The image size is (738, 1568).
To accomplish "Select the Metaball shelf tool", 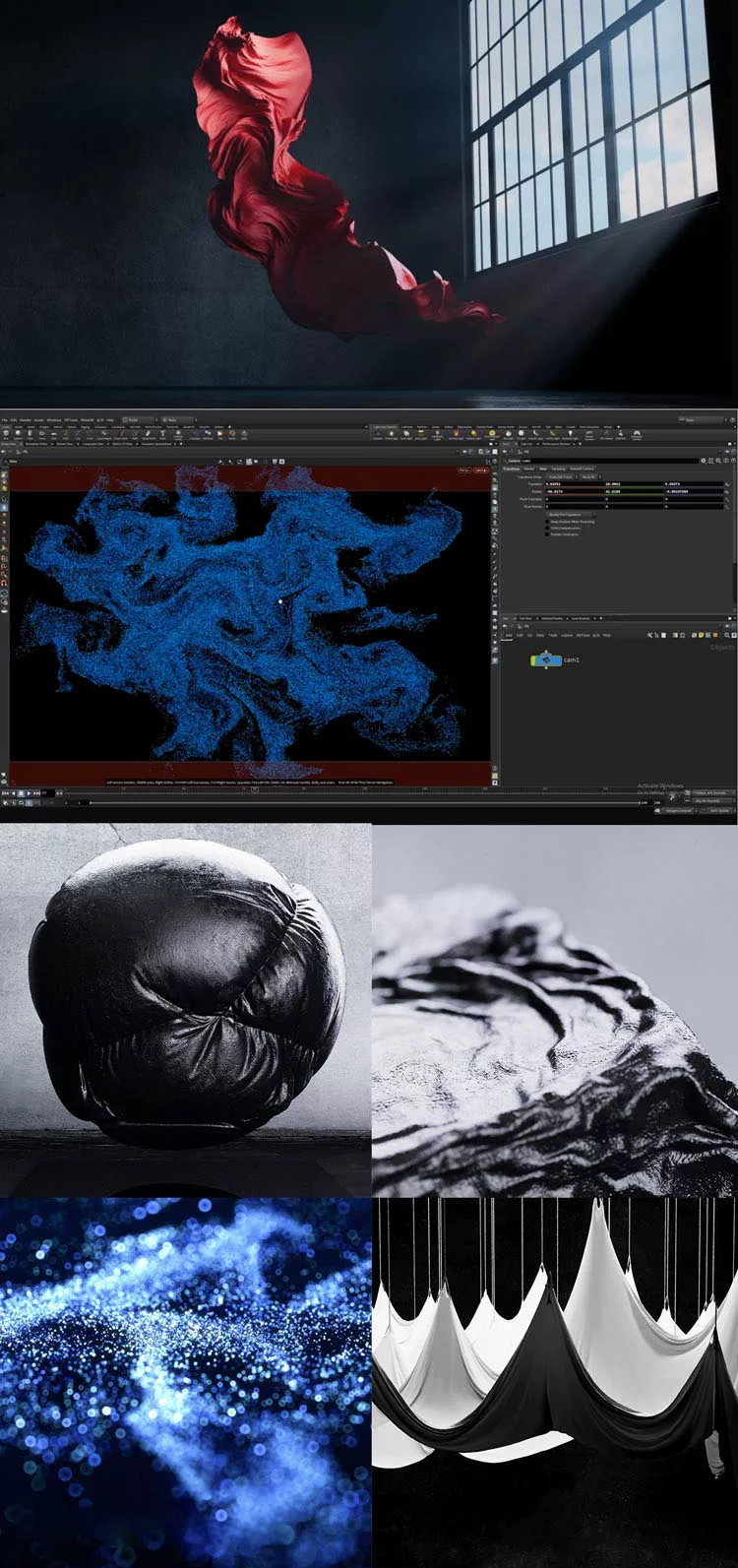I will click(x=207, y=434).
